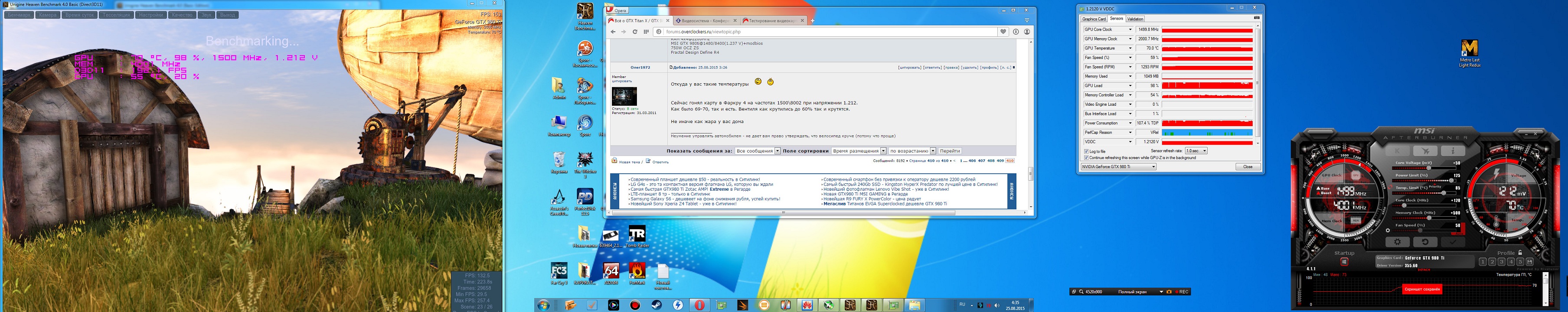Select Afterburner profile slot 3
Image resolution: width=1568 pixels, height=312 pixels.
[1502, 262]
